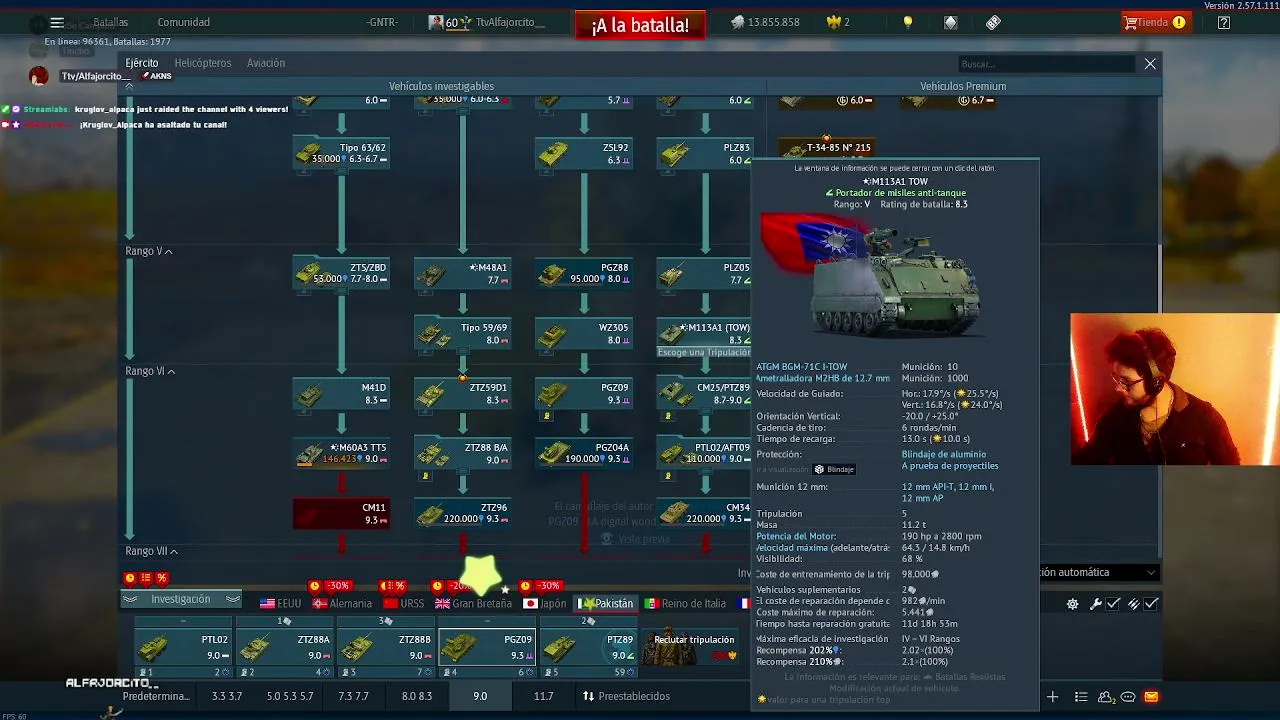Select the URSS nation tab
This screenshot has width=1280, height=720.
pyautogui.click(x=404, y=604)
